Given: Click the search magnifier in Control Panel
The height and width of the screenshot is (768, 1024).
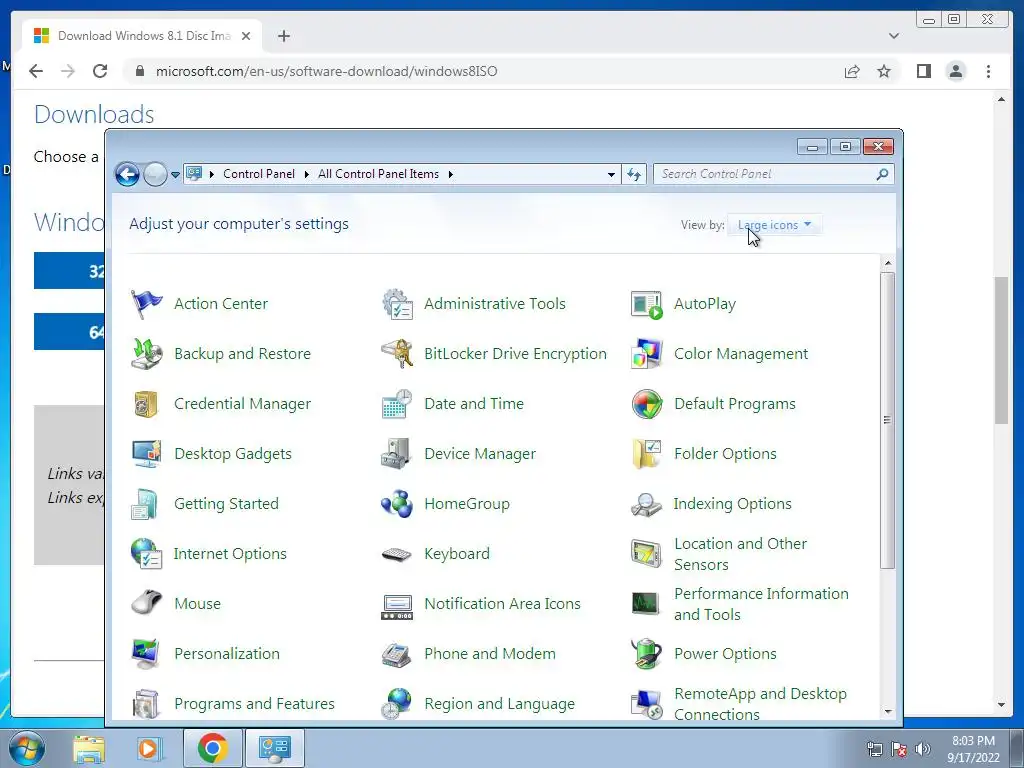Looking at the screenshot, I should pyautogui.click(x=882, y=174).
